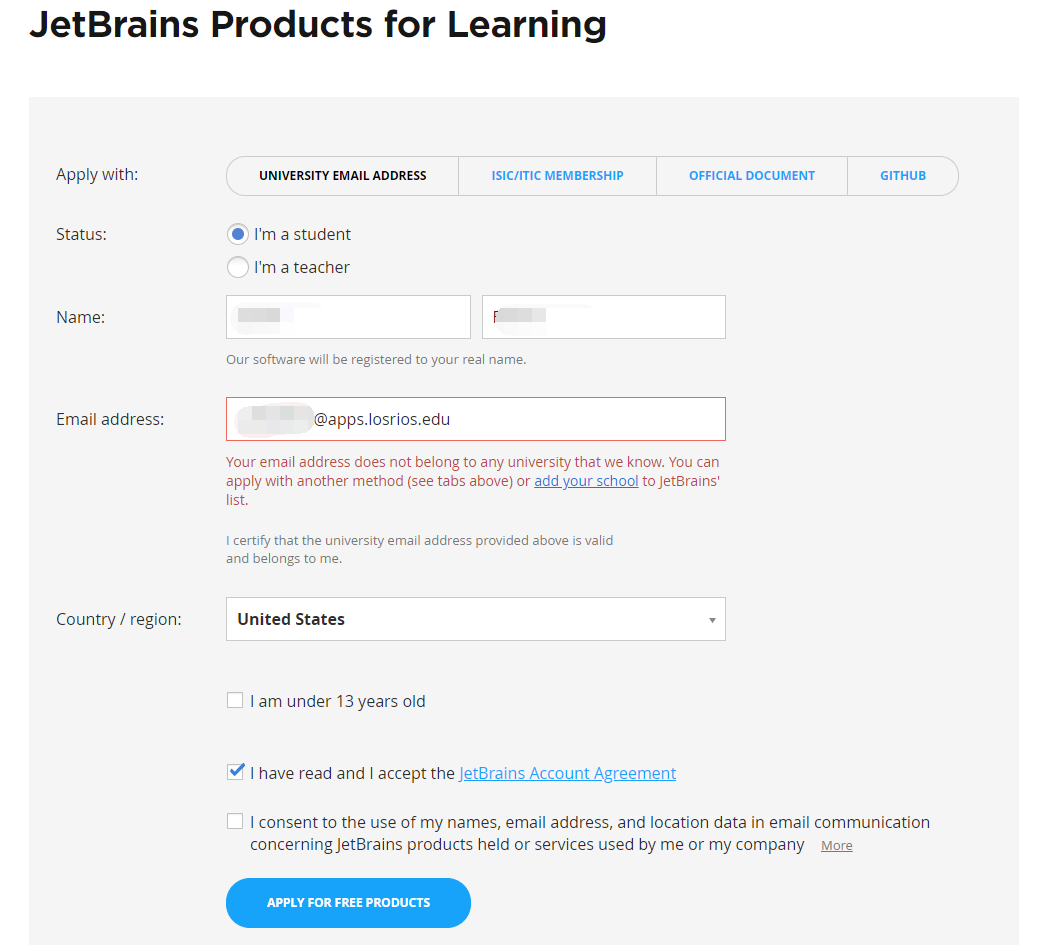Expand the "More" consent details link

pyautogui.click(x=837, y=846)
